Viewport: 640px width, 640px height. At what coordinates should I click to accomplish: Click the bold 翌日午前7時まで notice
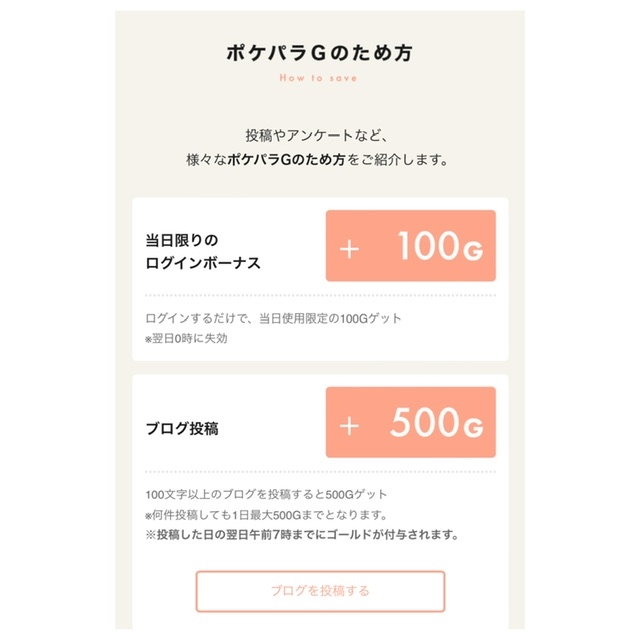point(300,535)
